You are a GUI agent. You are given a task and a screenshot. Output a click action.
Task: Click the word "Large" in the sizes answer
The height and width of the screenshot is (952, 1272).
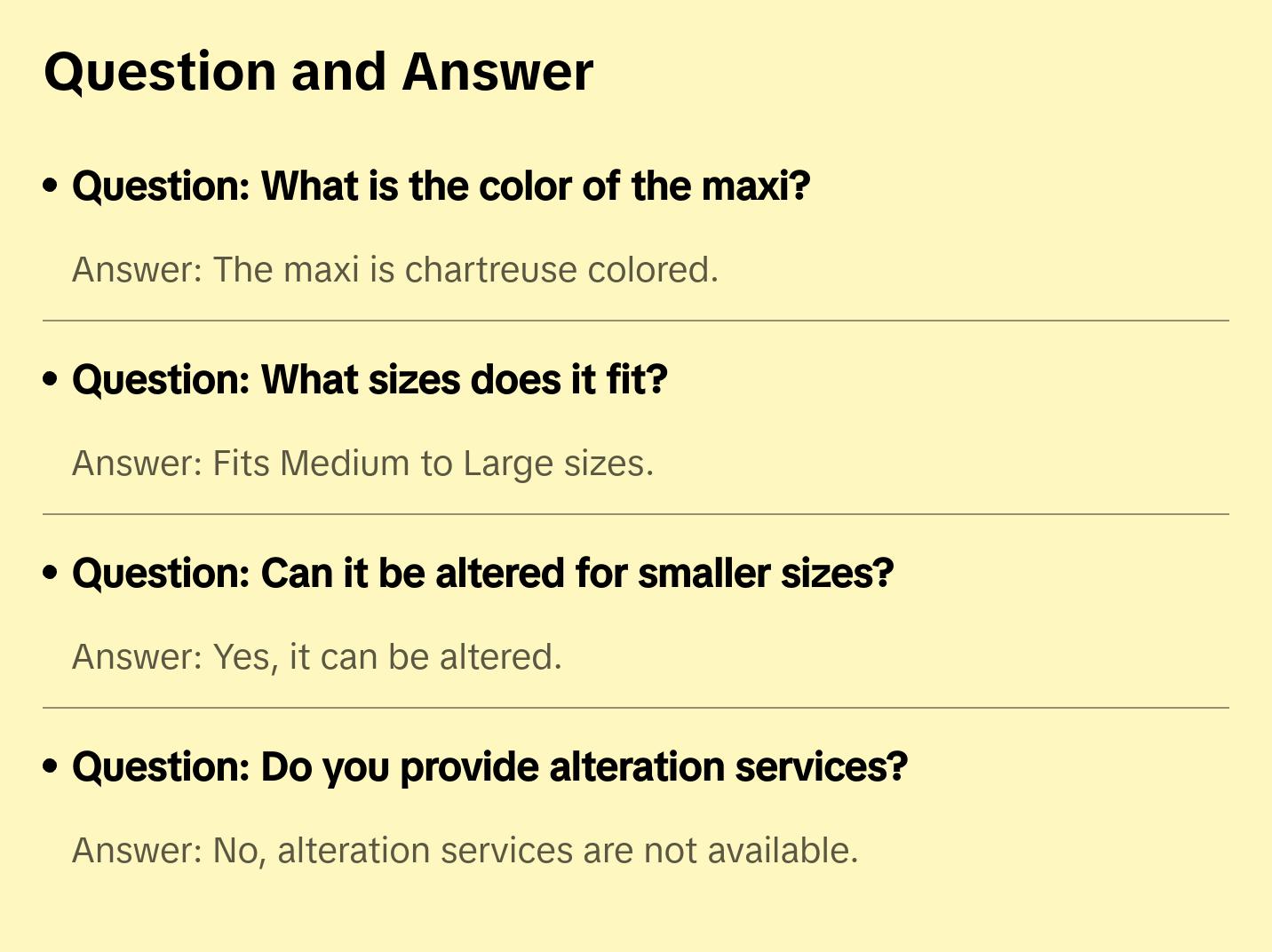point(499,464)
